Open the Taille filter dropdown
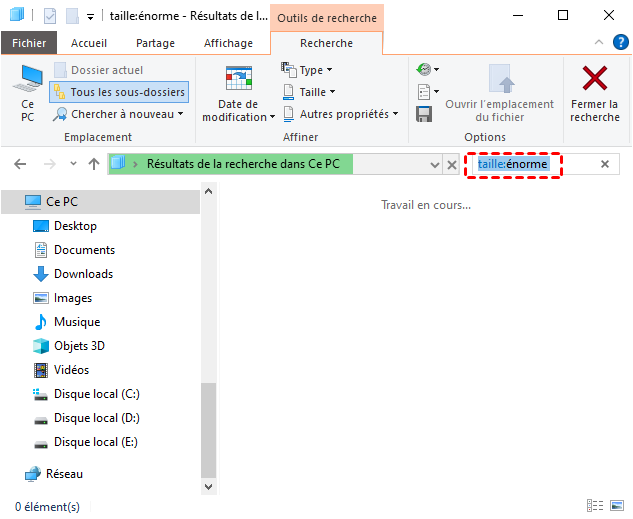 point(309,92)
